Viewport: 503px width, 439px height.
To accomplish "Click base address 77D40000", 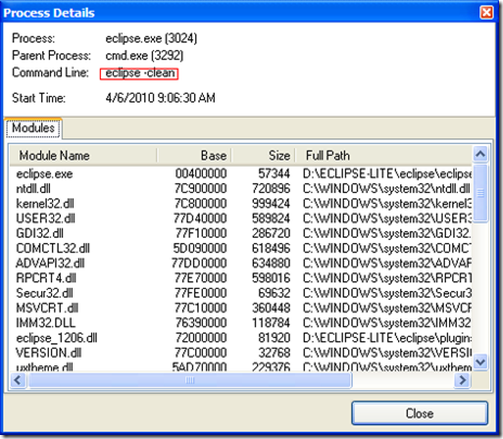I will pyautogui.click(x=200, y=218).
